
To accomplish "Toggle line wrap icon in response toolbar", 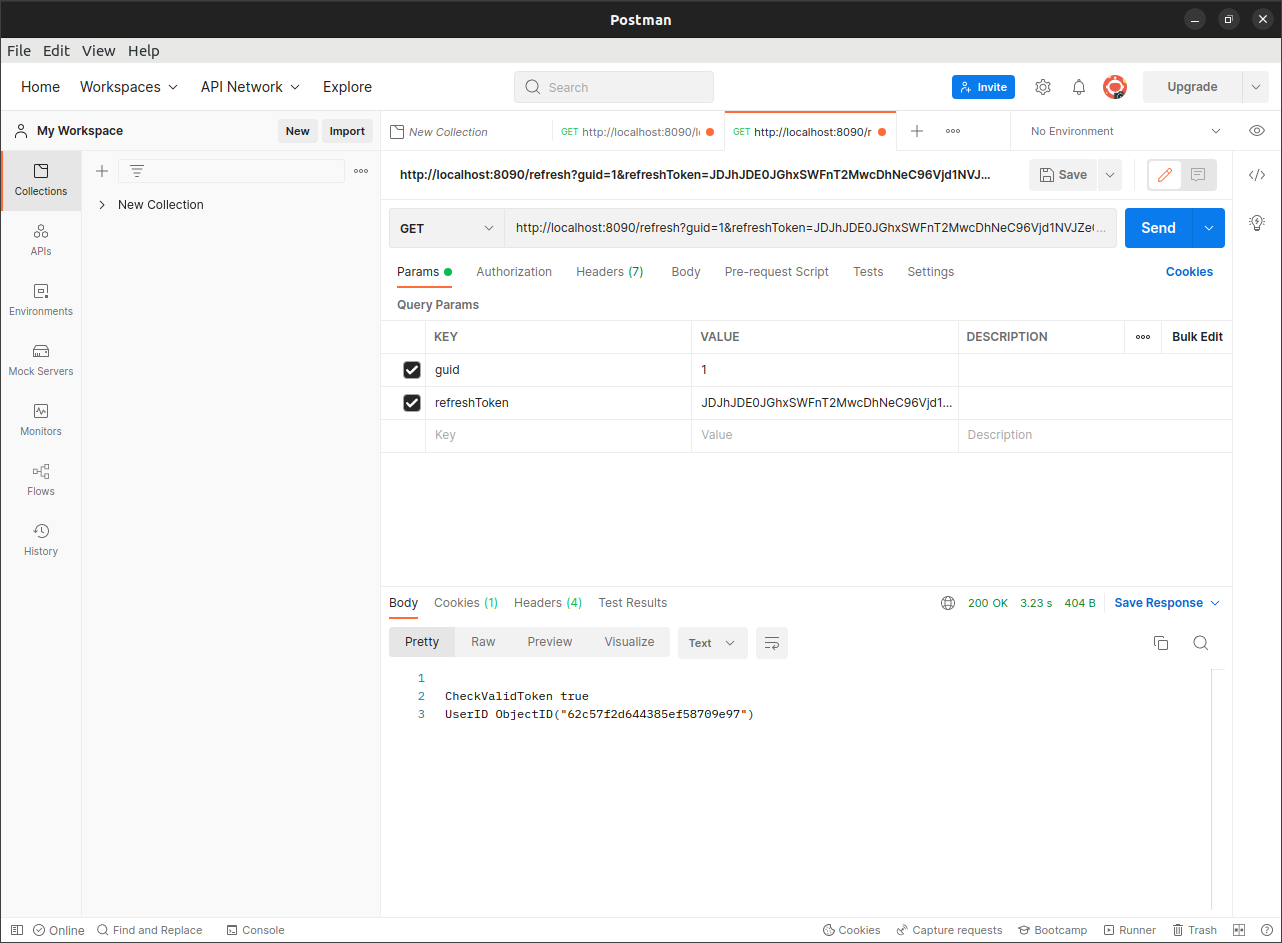I will click(772, 643).
